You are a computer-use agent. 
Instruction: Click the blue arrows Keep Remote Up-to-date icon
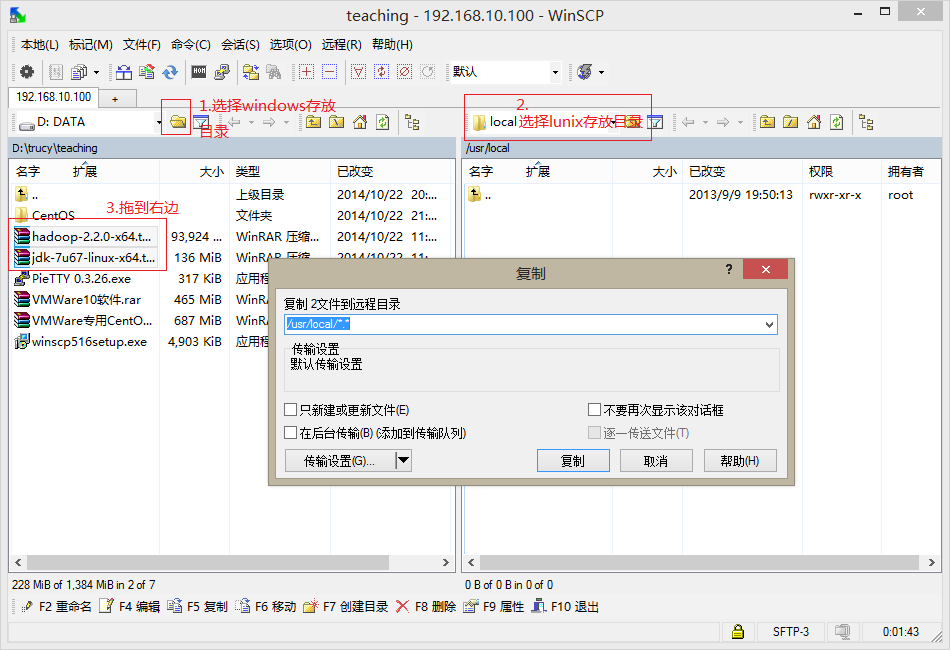click(170, 72)
